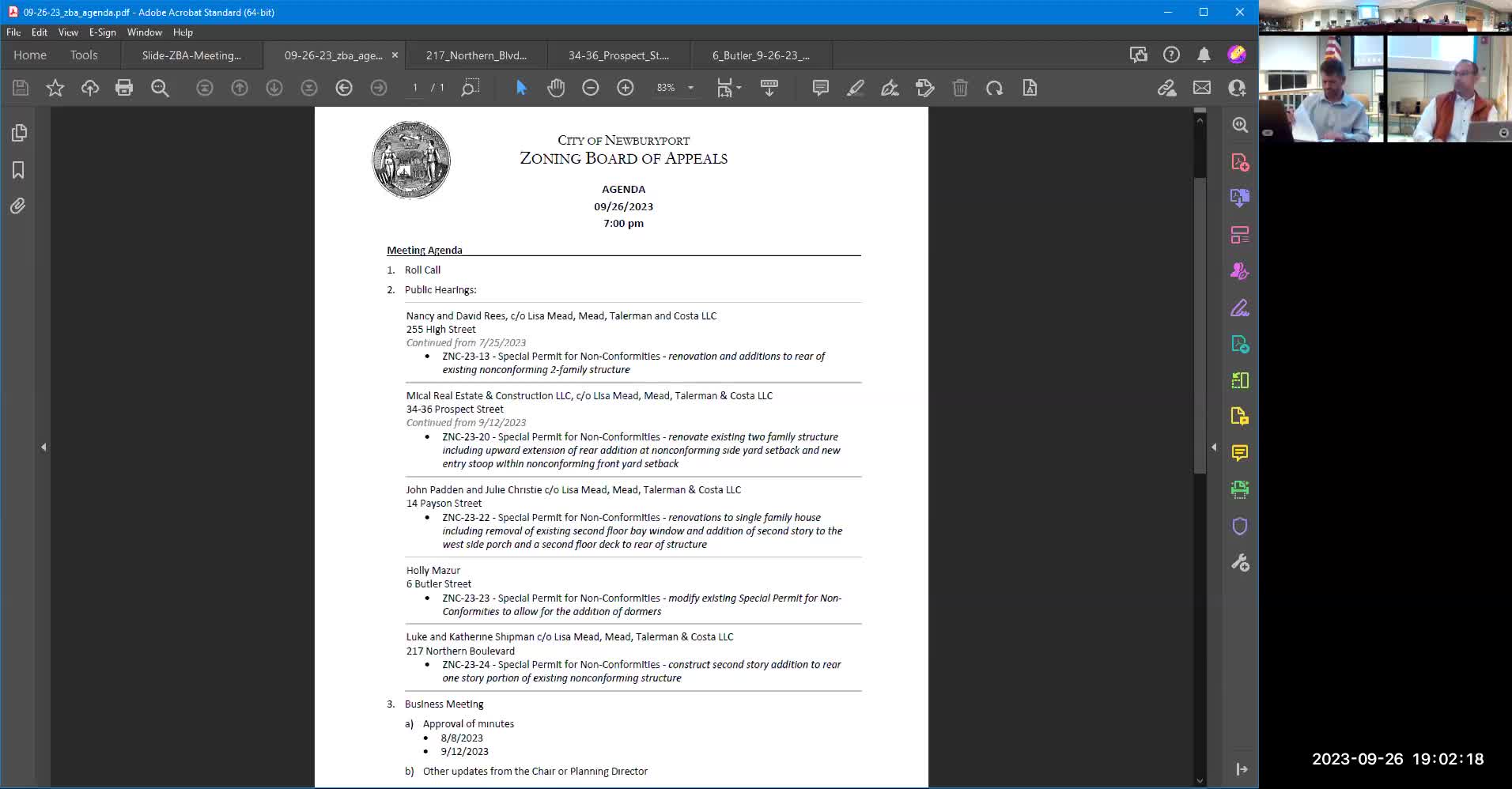Show the next page

click(274, 88)
